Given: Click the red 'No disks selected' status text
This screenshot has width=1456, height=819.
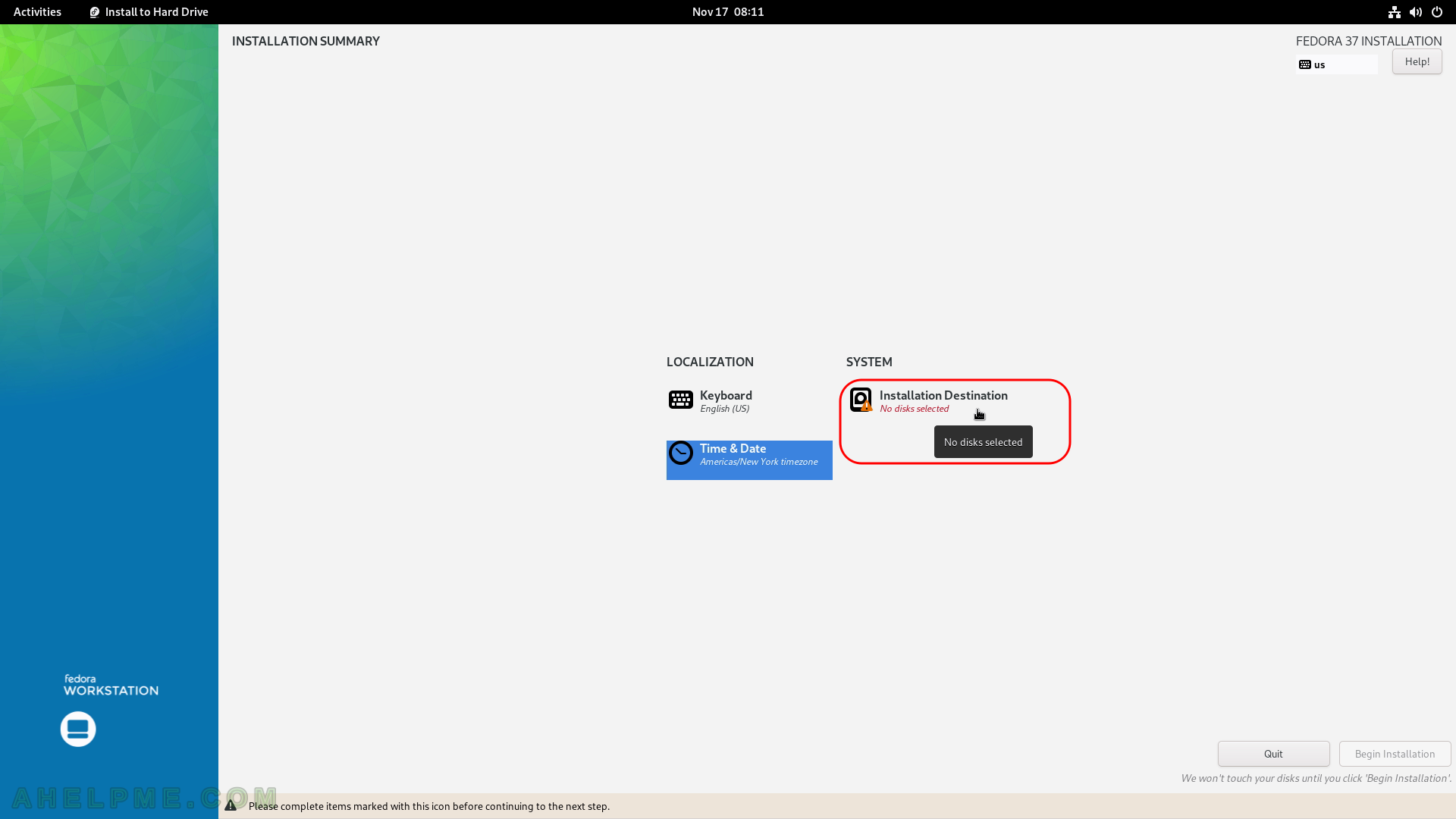Looking at the screenshot, I should [x=914, y=409].
